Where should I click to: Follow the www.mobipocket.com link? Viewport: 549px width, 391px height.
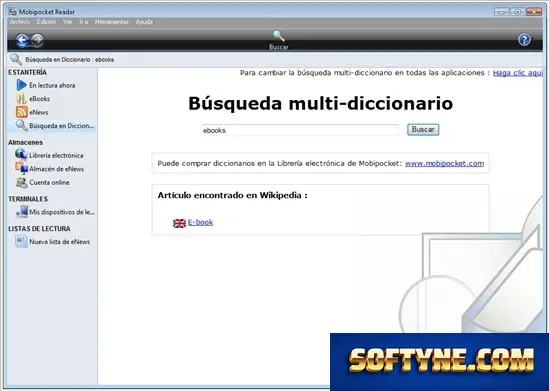(444, 163)
